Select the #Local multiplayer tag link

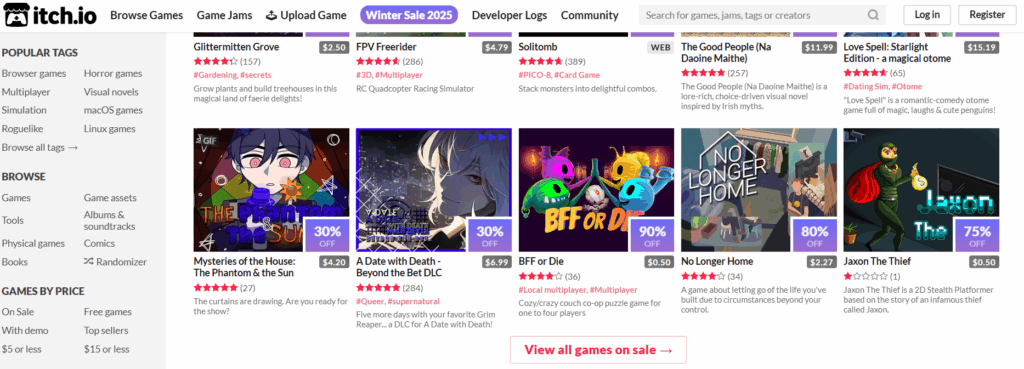(x=552, y=289)
